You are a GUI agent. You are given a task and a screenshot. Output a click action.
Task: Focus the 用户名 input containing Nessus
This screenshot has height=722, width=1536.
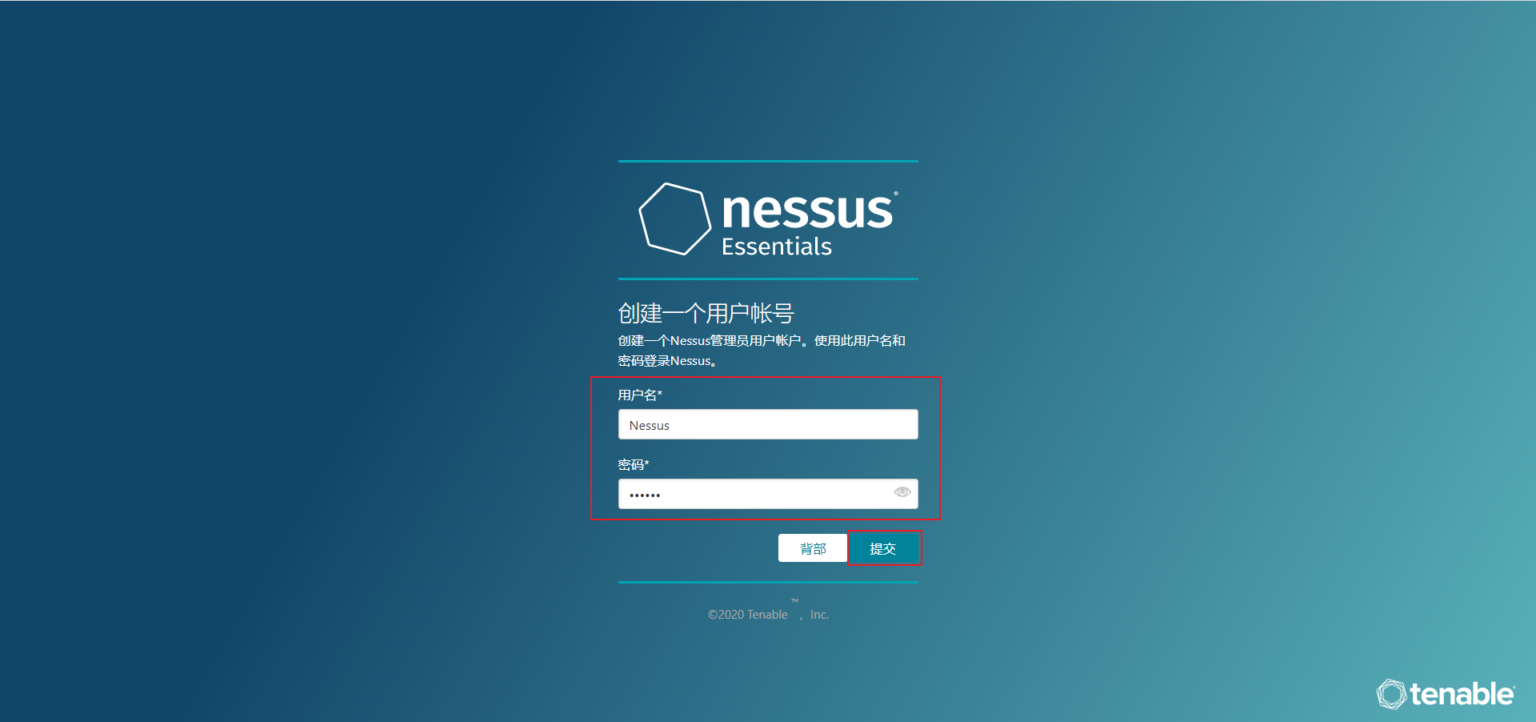click(768, 425)
